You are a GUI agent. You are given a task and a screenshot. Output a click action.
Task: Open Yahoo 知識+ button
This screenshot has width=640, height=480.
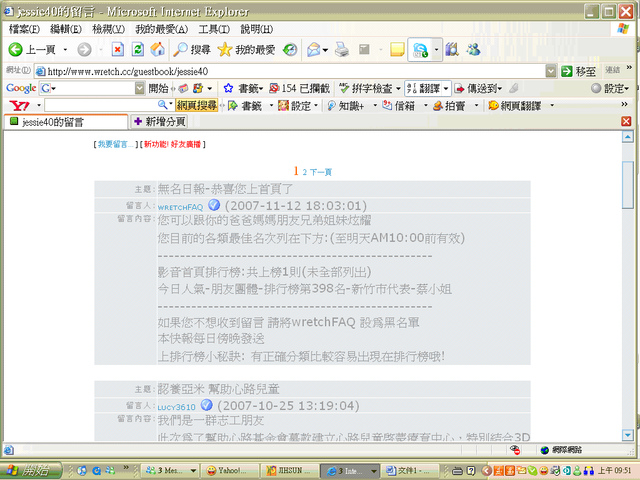[345, 106]
